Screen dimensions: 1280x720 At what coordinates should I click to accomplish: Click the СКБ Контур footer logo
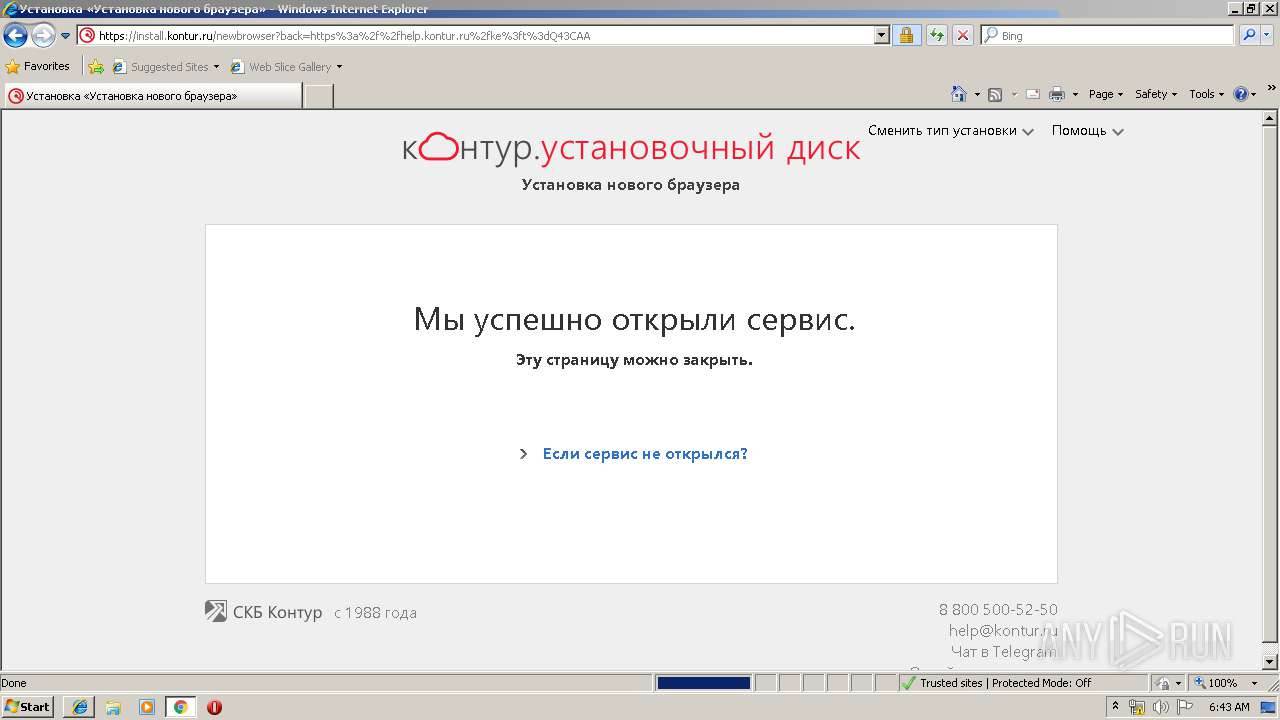[x=264, y=612]
